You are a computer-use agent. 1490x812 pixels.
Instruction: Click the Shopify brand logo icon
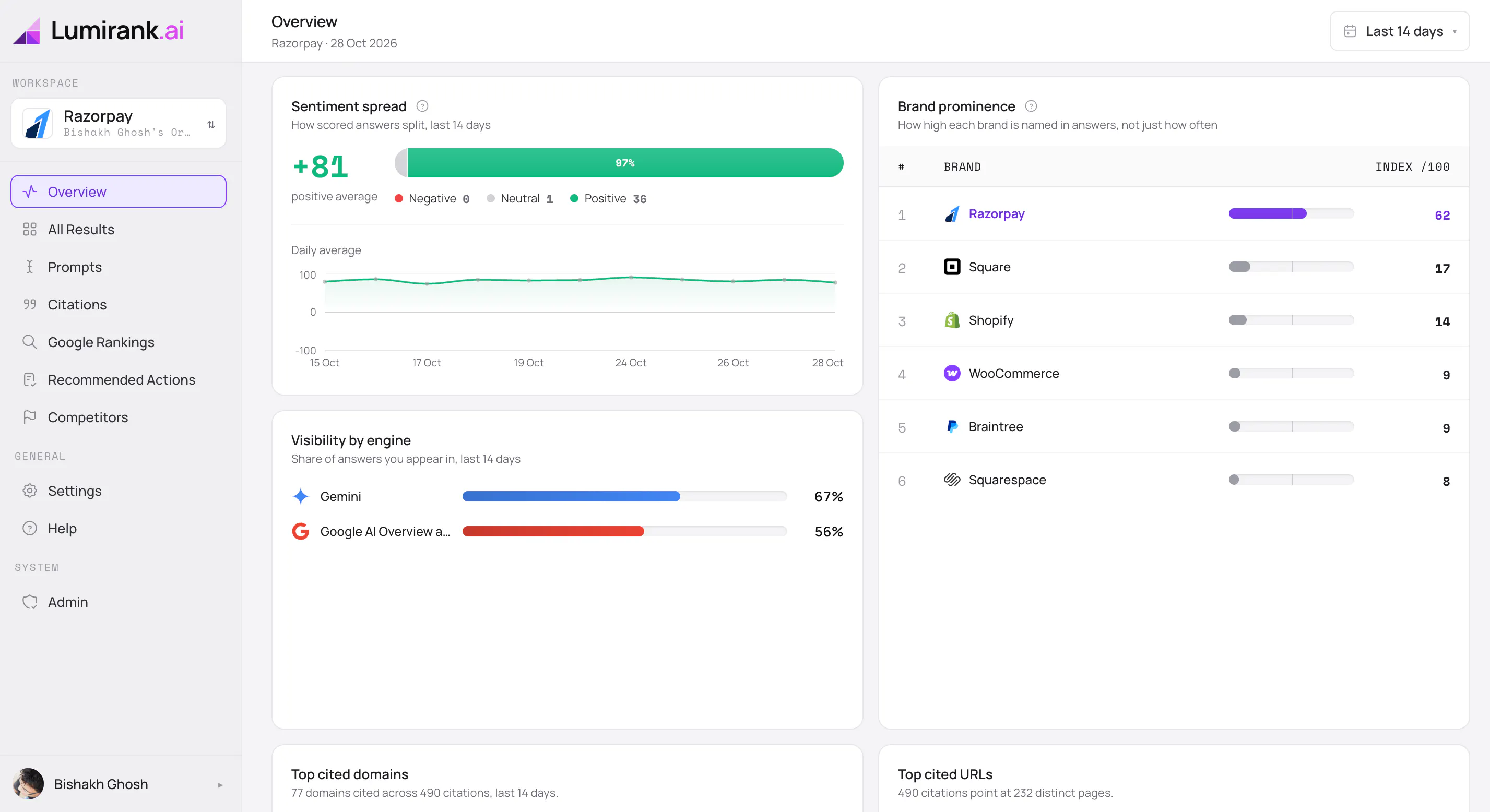tap(952, 320)
